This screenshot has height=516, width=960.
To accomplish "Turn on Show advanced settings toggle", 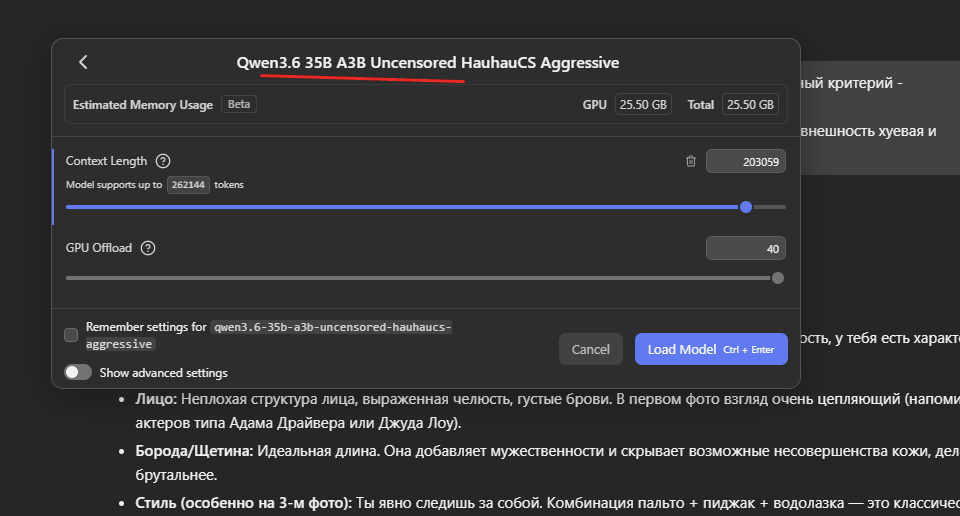I will [78, 372].
